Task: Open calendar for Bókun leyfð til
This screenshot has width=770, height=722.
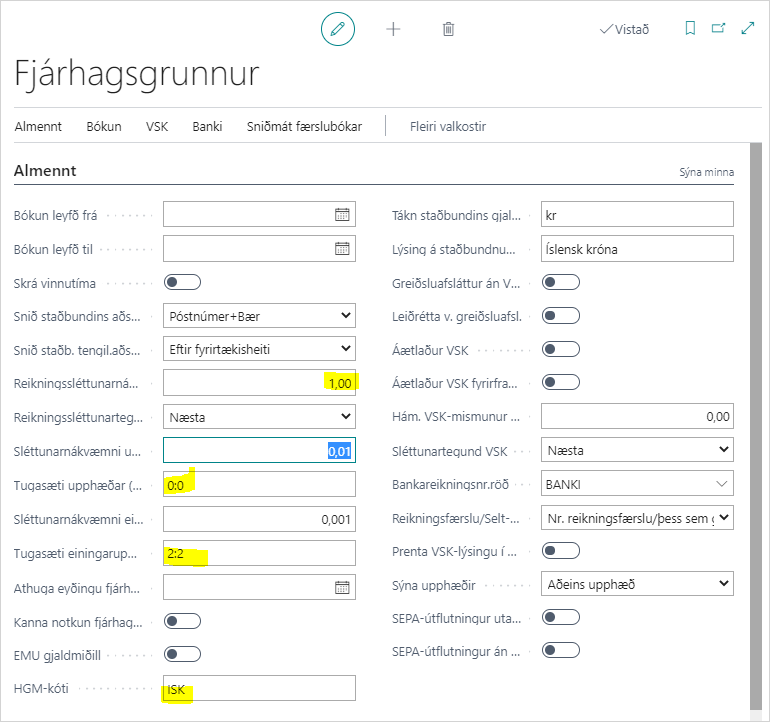Action: [x=342, y=248]
